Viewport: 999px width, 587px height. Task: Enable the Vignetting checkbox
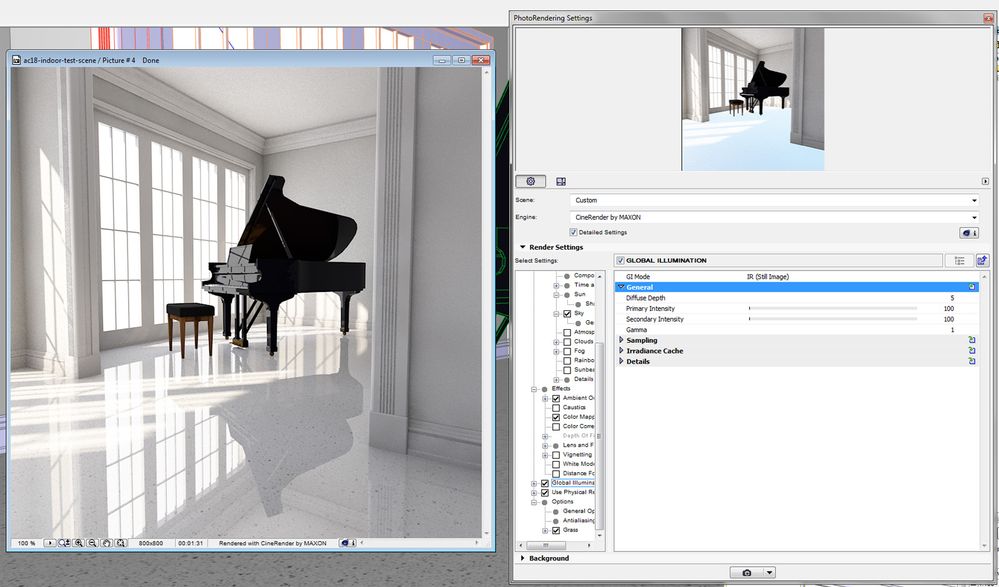556,455
